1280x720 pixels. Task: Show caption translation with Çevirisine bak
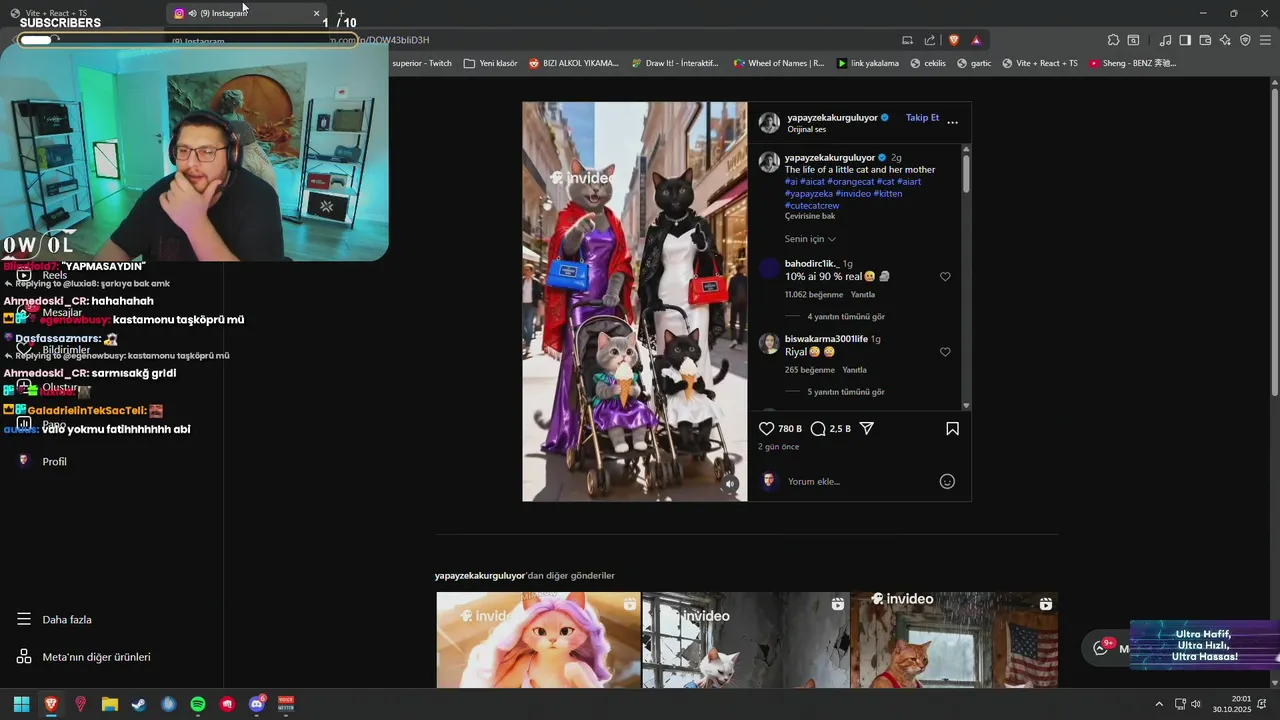click(810, 216)
